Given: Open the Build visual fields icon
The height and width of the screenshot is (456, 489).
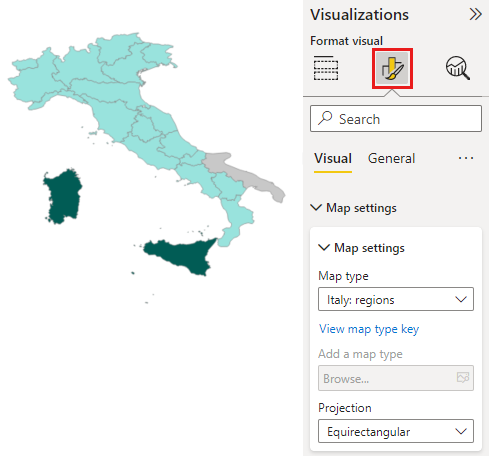Looking at the screenshot, I should (x=326, y=68).
